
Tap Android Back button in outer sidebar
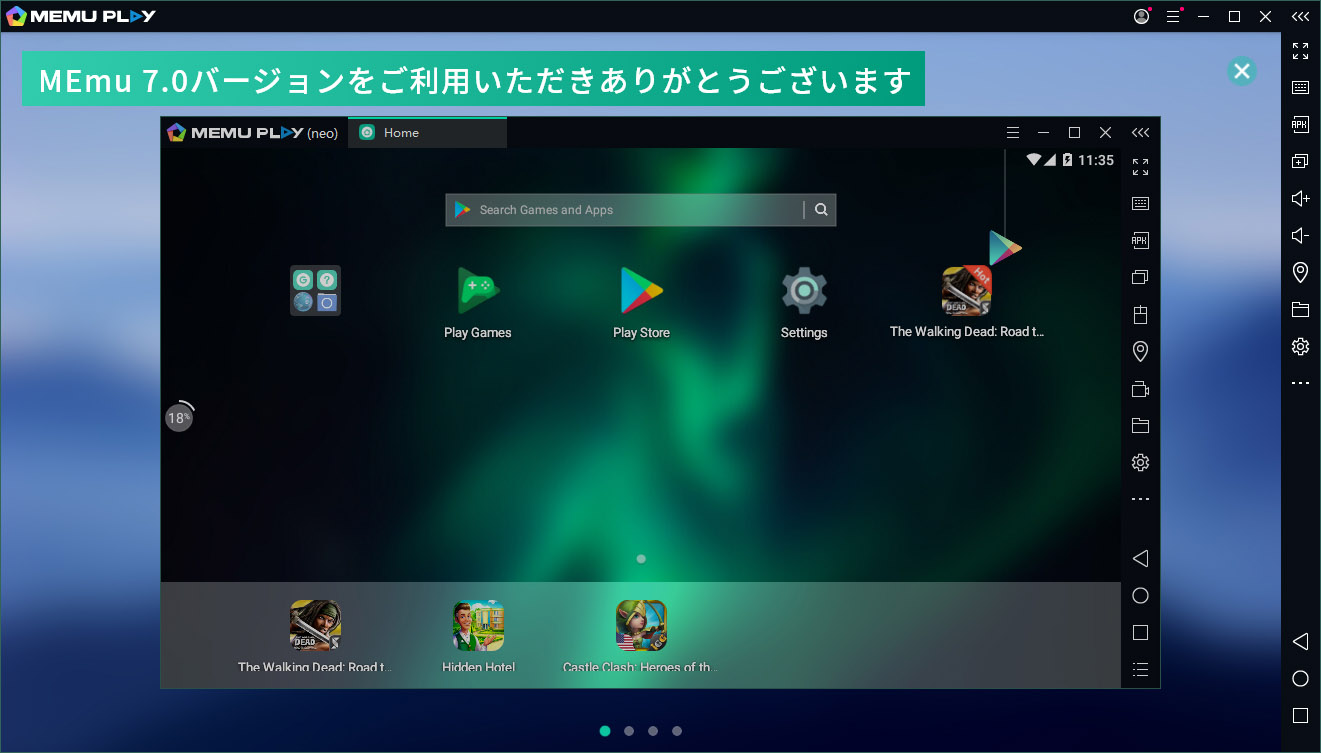point(1300,641)
